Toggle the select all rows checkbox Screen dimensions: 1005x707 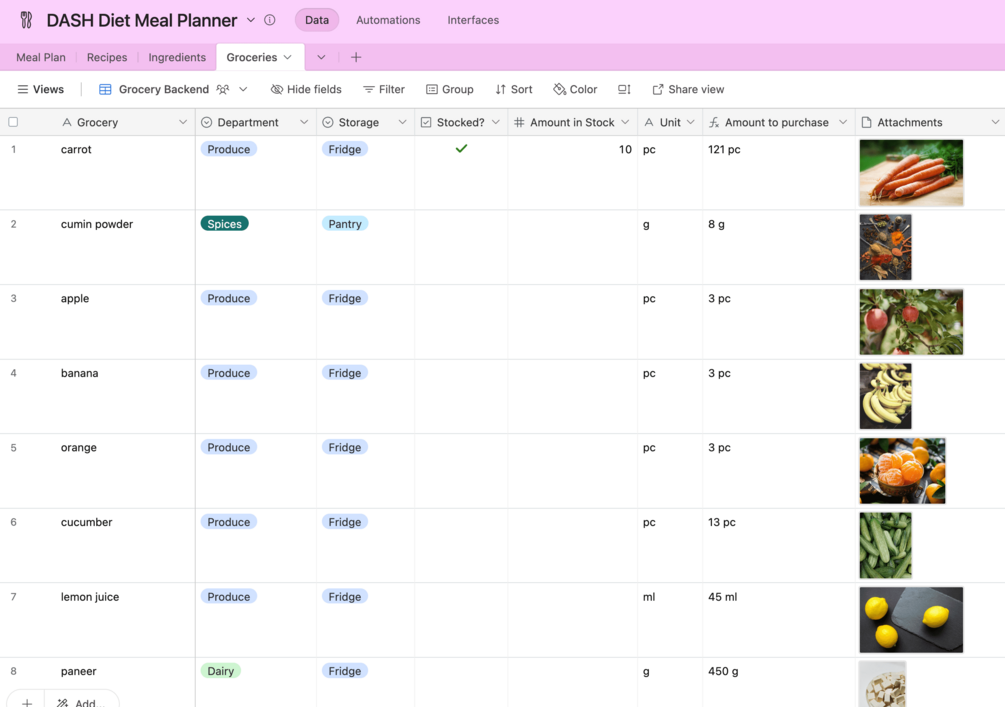[x=13, y=122]
